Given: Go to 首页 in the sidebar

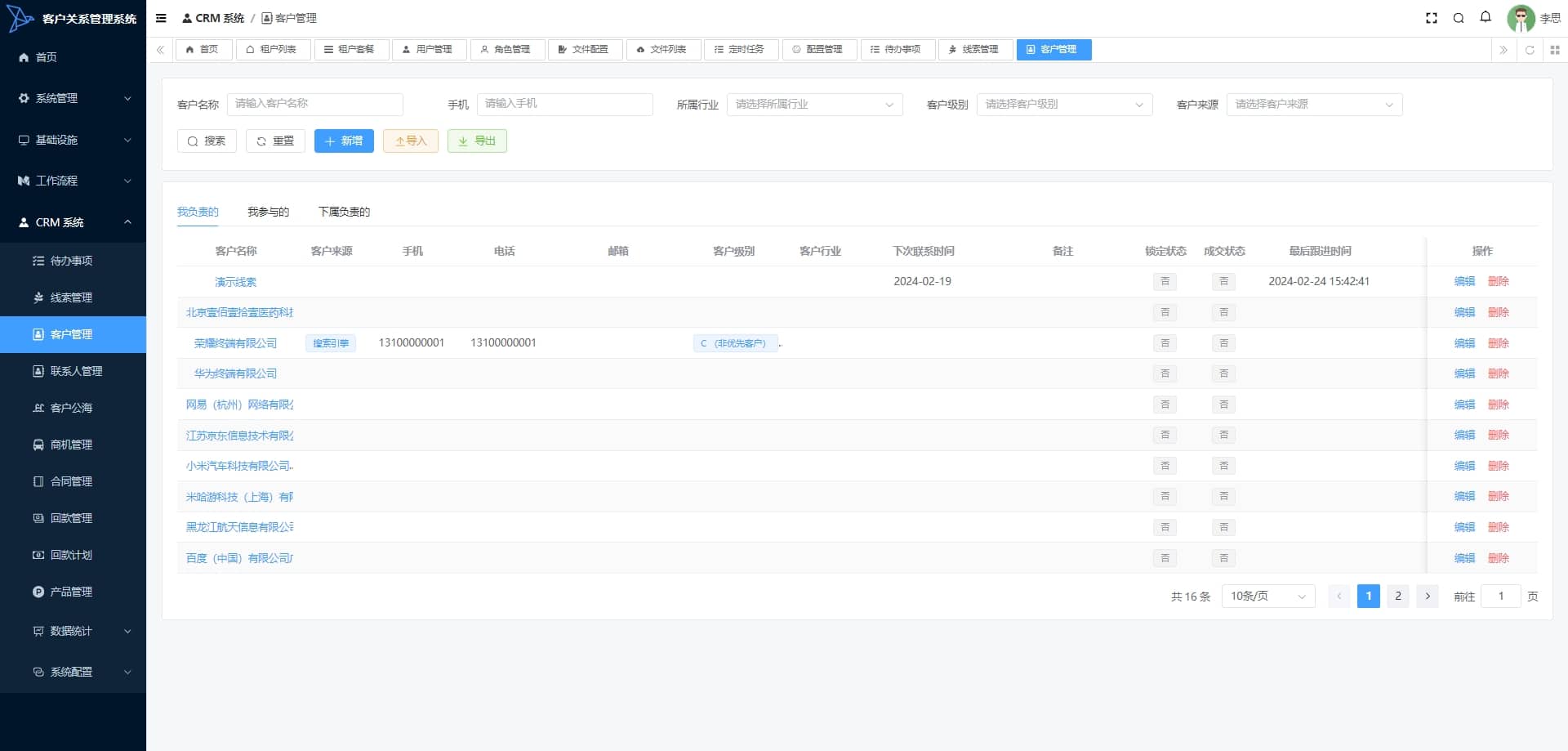Looking at the screenshot, I should coord(73,57).
